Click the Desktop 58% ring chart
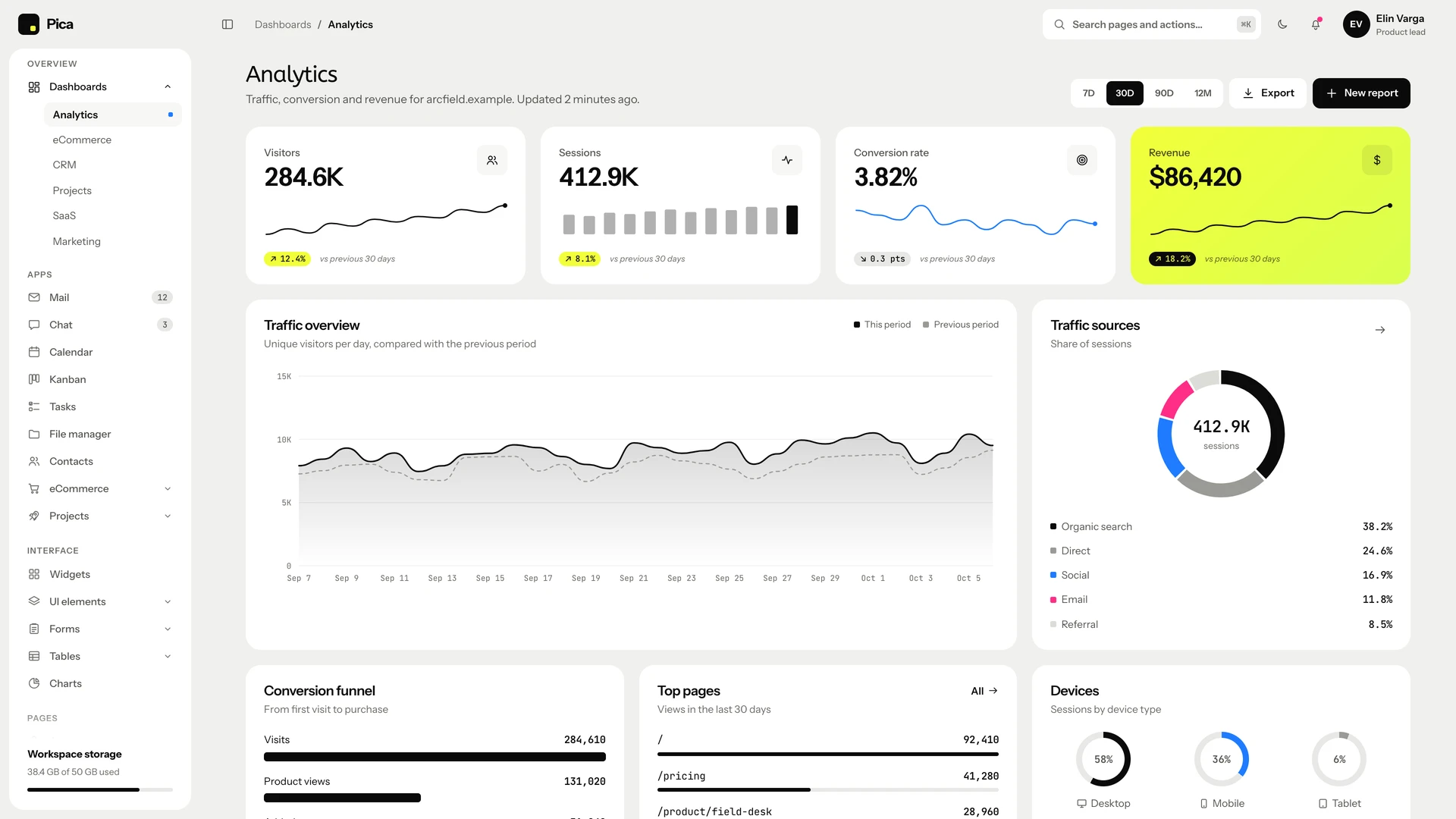 click(x=1103, y=759)
